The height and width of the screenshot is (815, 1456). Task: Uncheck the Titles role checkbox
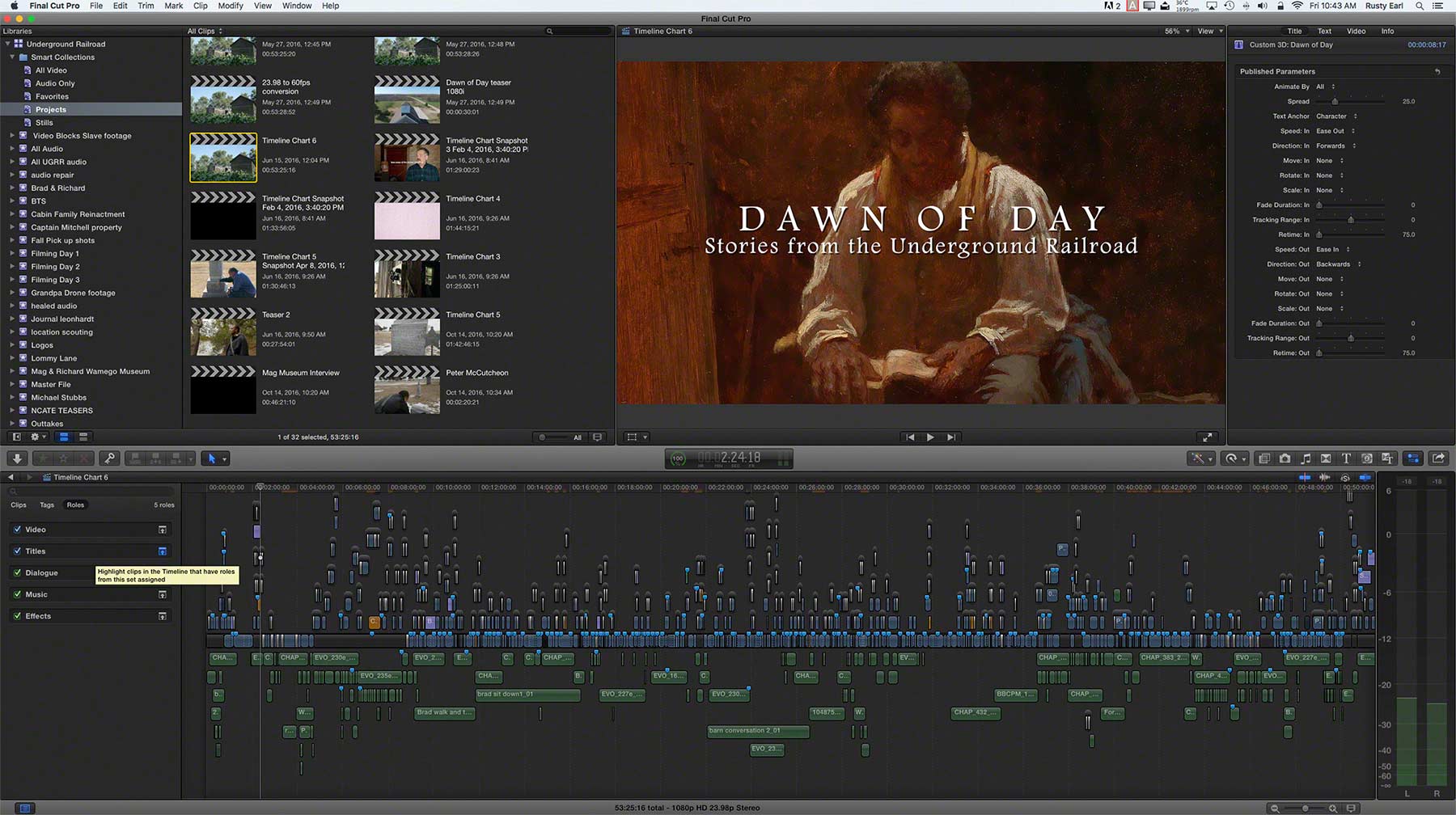(x=18, y=551)
